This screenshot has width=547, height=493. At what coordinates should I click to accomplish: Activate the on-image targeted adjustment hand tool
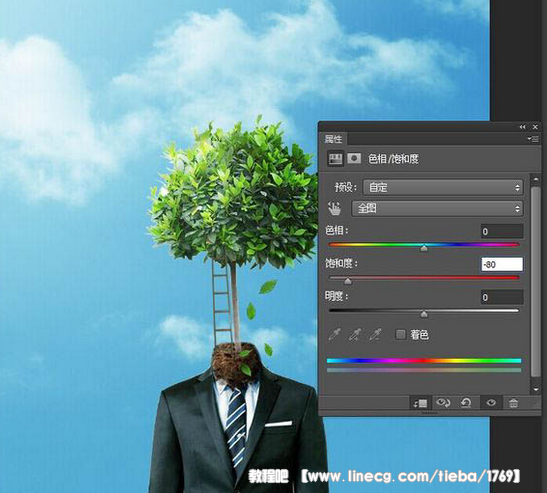(335, 209)
